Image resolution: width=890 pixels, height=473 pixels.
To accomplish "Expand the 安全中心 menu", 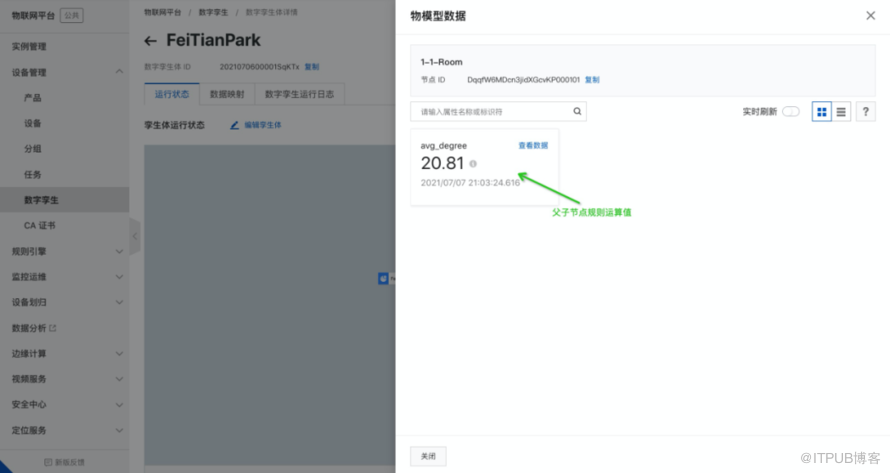I will tap(119, 404).
